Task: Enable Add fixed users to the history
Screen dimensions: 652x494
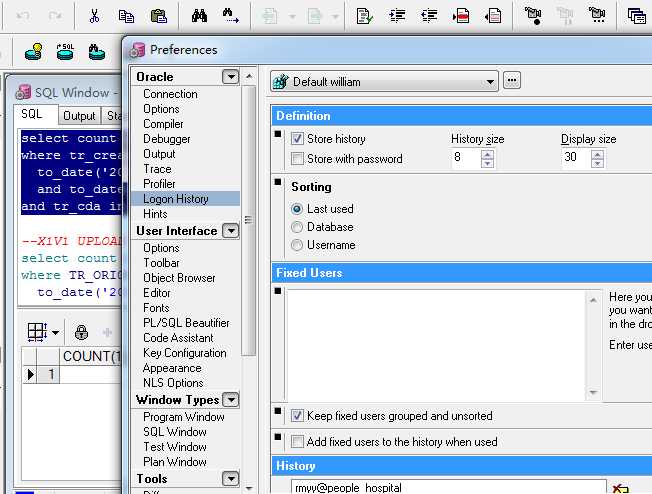Action: pyautogui.click(x=297, y=441)
